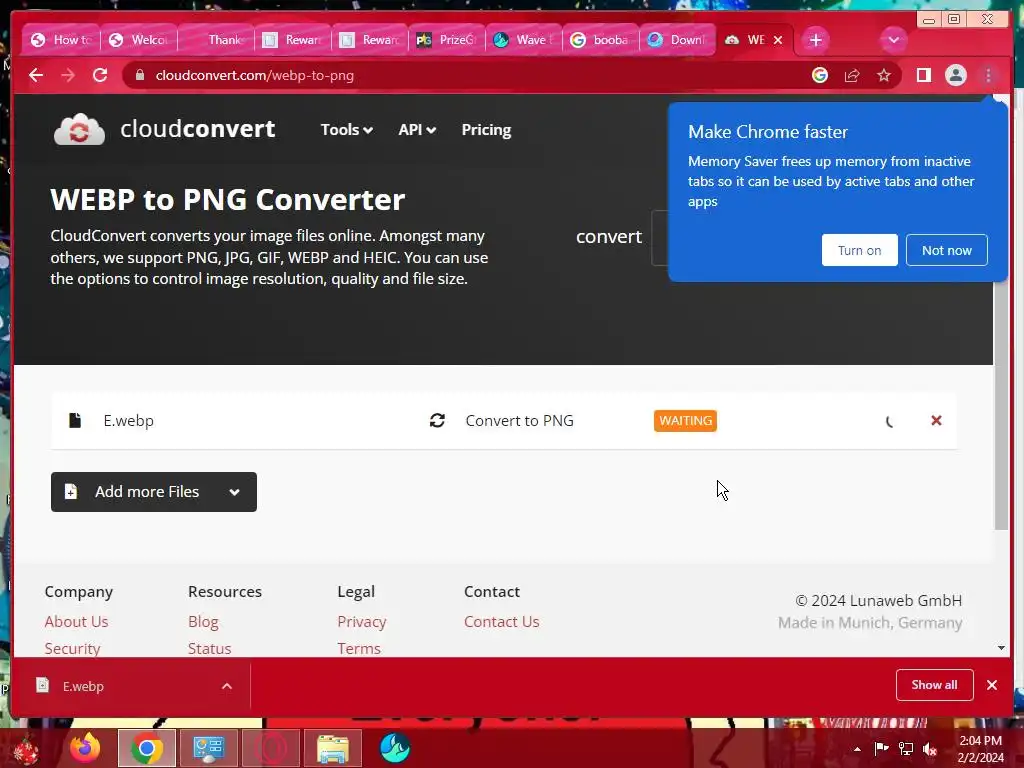Open the control panel taskbar icon
Viewport: 1024px width, 768px height.
point(208,748)
